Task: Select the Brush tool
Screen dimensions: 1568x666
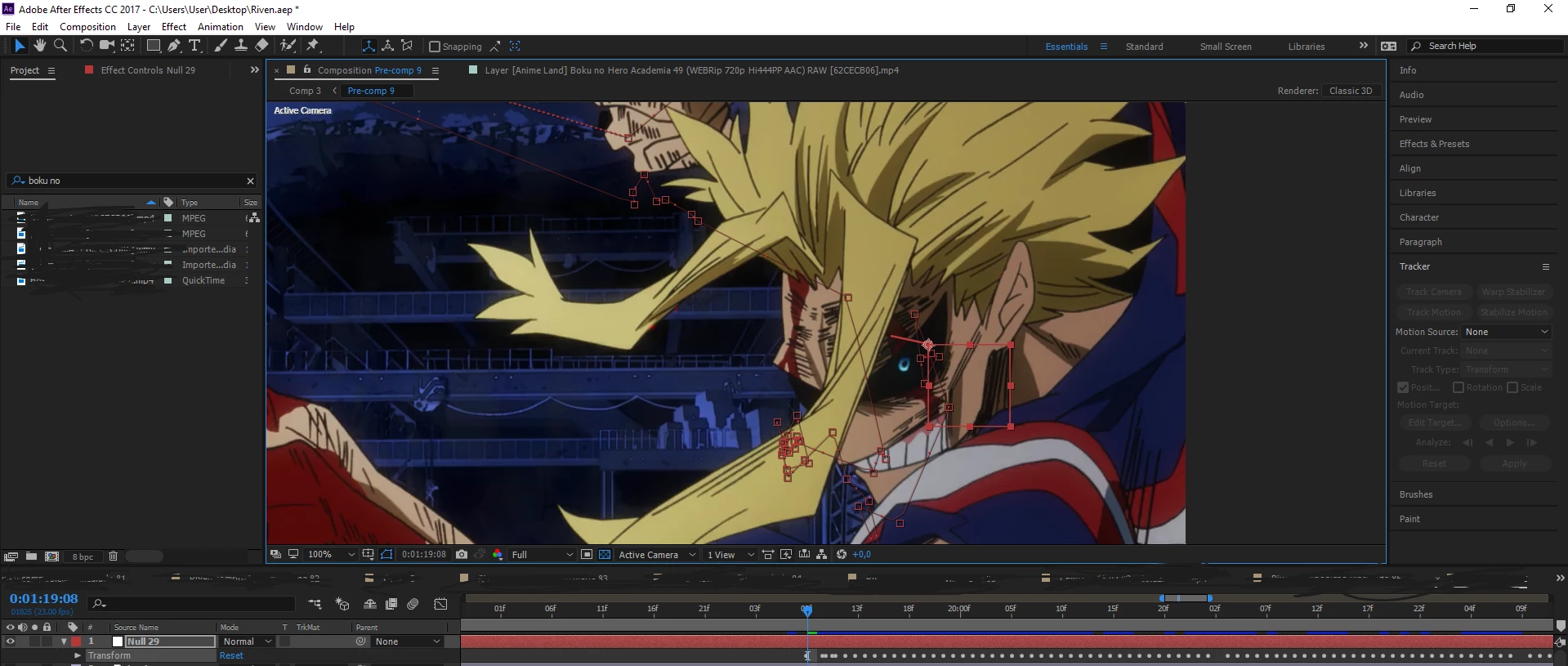Action: [x=221, y=46]
